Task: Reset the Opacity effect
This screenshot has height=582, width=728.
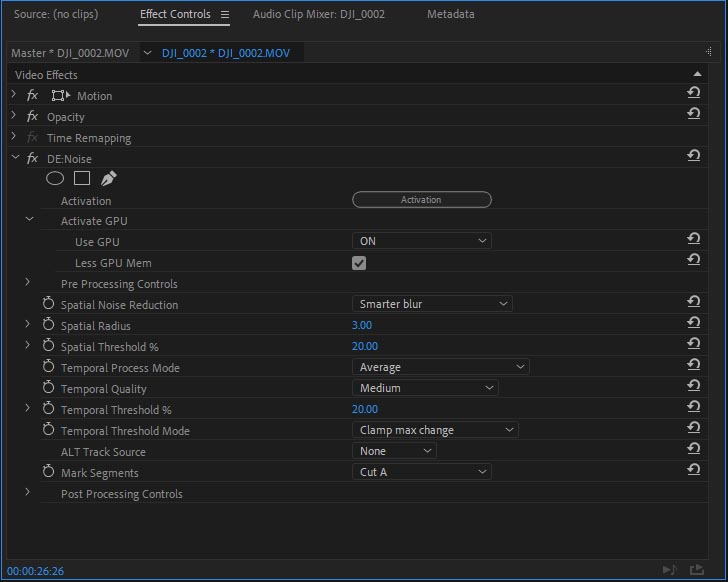Action: 693,114
